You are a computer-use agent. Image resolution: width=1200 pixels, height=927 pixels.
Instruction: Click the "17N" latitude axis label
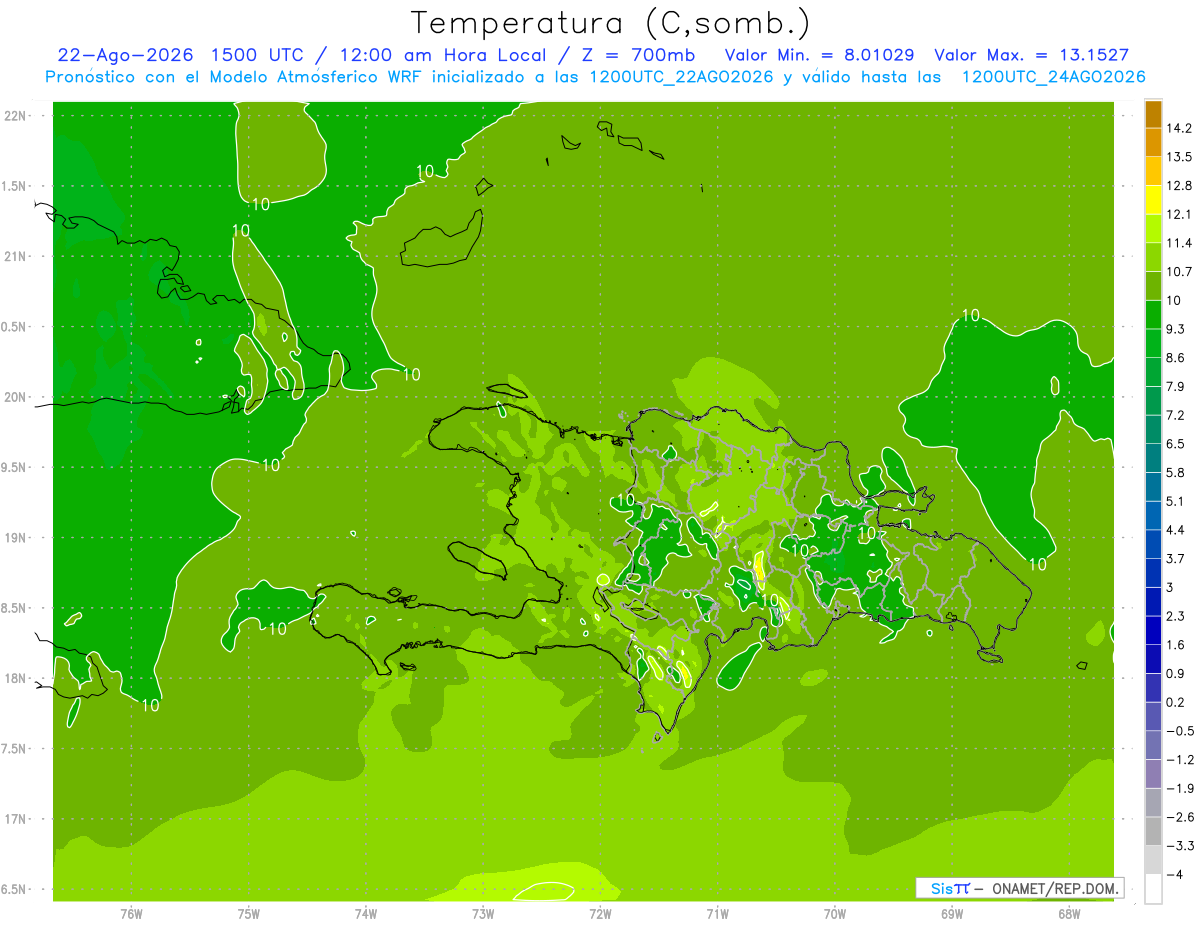click(15, 819)
